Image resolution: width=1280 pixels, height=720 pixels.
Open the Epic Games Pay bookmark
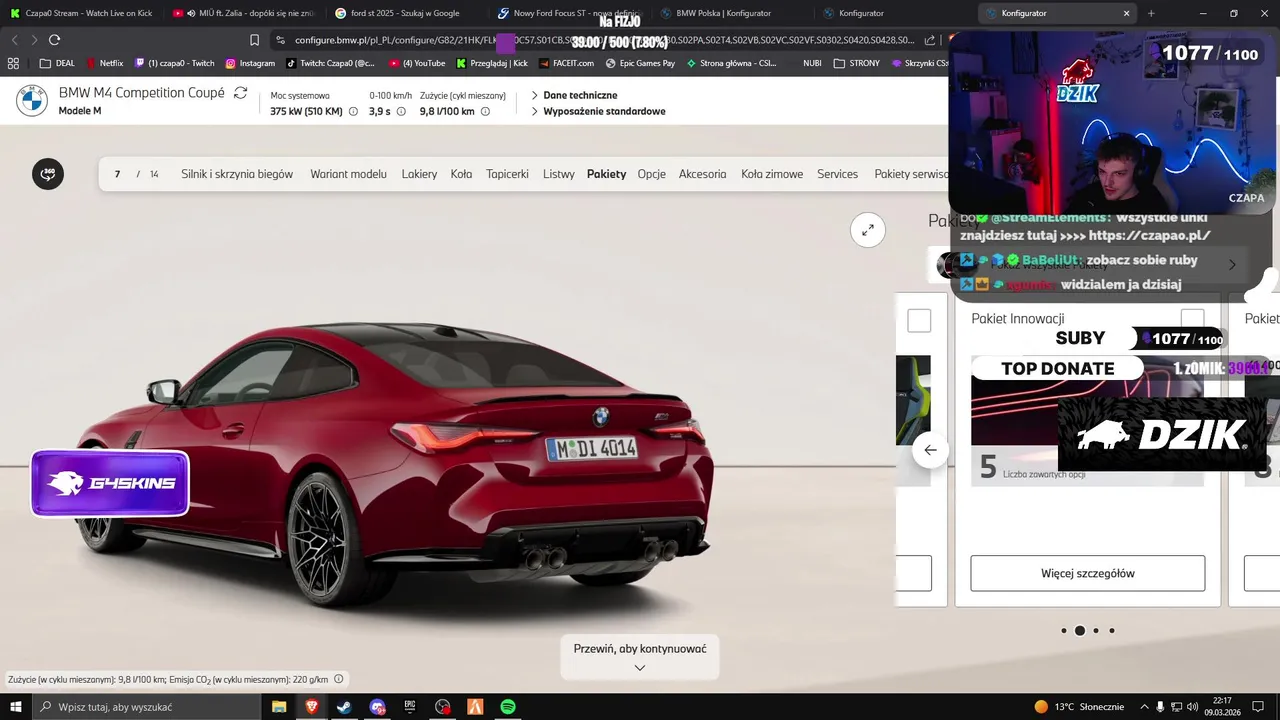point(640,63)
